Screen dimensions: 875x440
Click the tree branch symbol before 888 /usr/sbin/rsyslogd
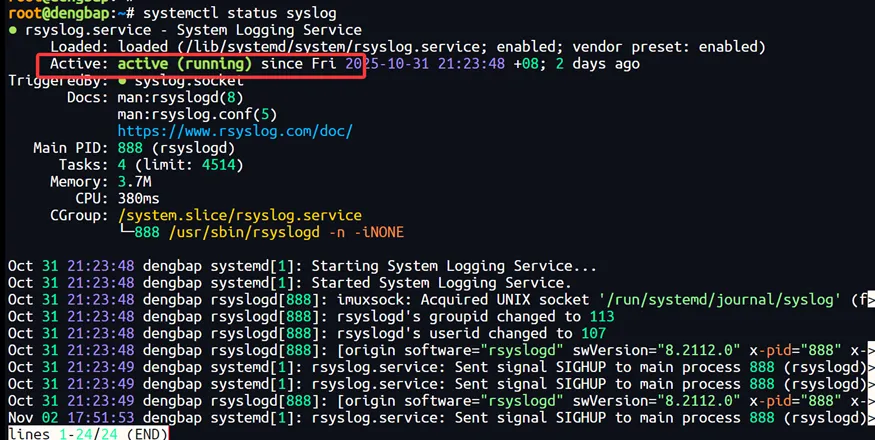click(x=126, y=232)
